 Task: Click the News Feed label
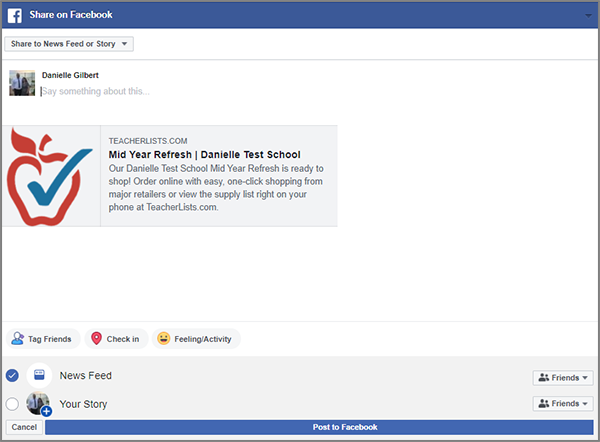pyautogui.click(x=85, y=375)
